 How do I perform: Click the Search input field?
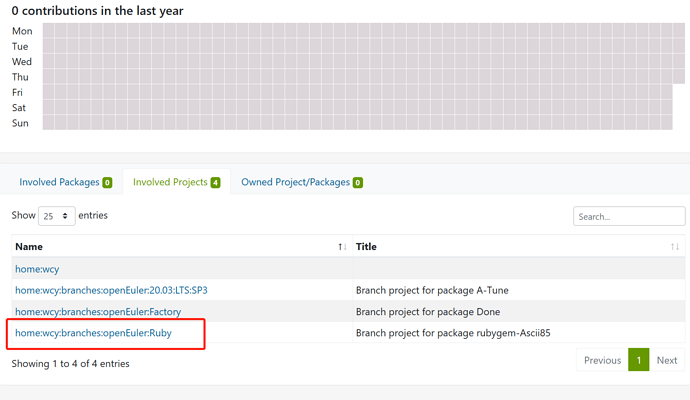[x=629, y=216]
